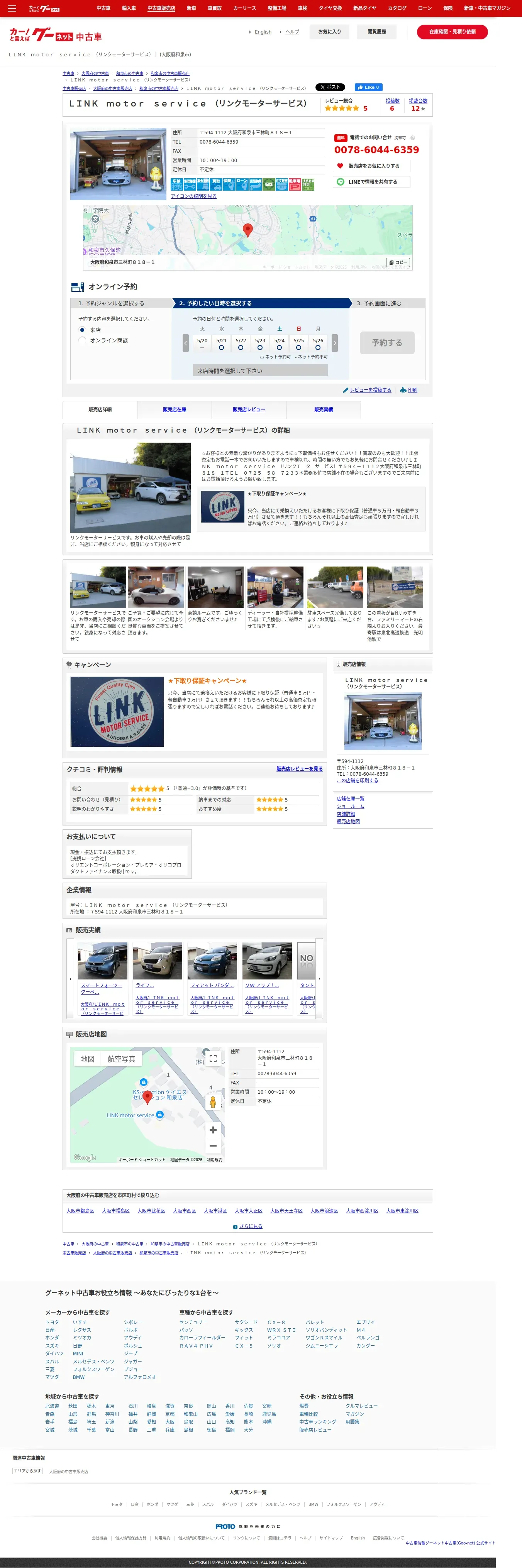Click the 大阪市都島区 city link
The width and height of the screenshot is (522, 1568).
coord(80,1211)
